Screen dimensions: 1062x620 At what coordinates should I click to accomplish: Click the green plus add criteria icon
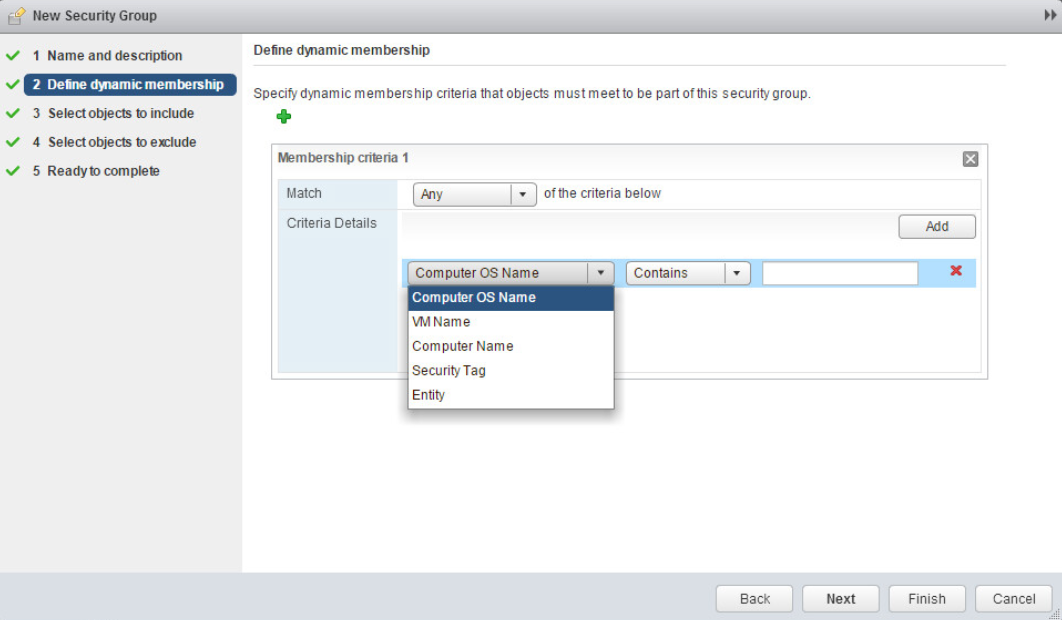(284, 117)
